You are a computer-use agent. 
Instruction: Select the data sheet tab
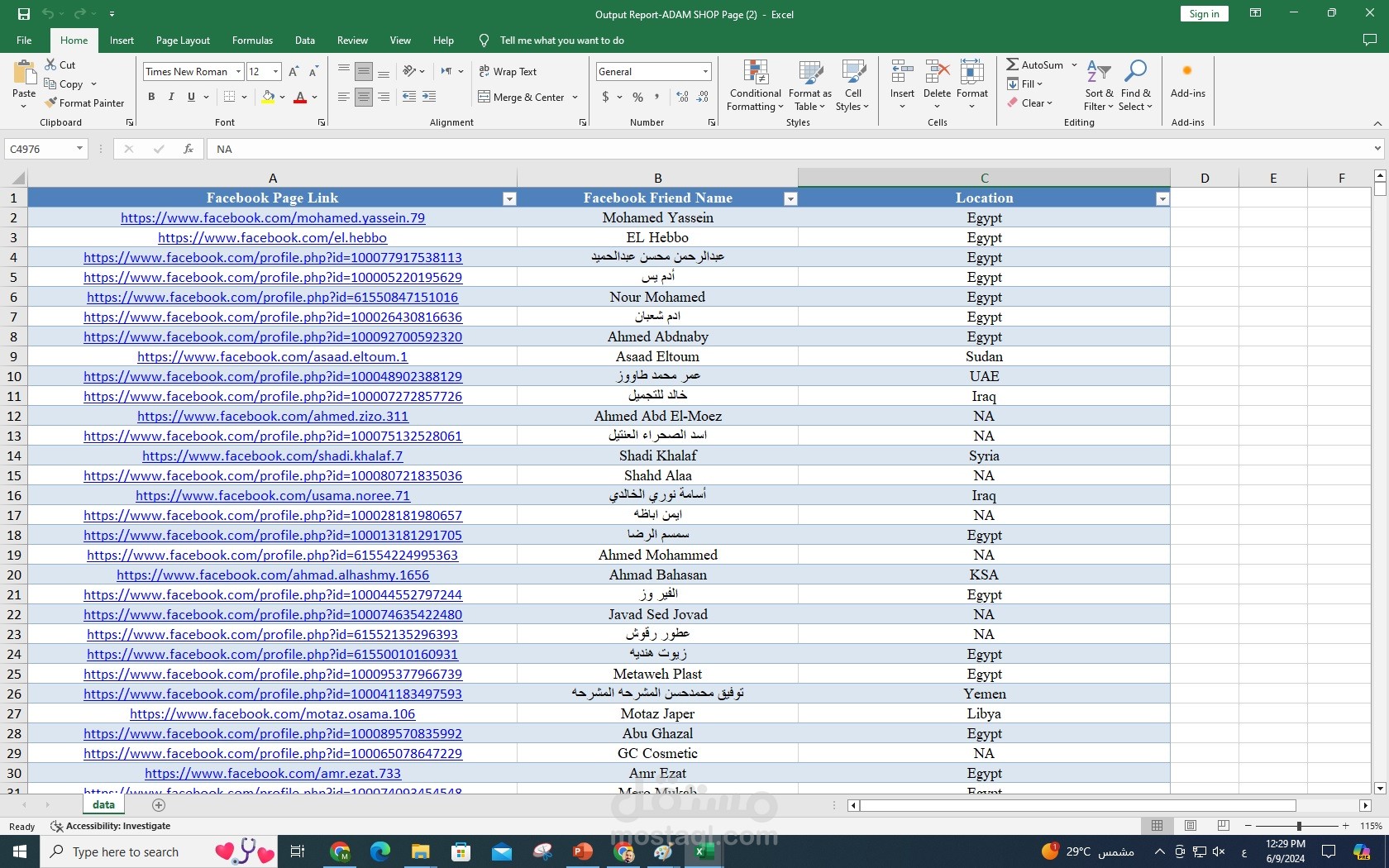(x=103, y=805)
